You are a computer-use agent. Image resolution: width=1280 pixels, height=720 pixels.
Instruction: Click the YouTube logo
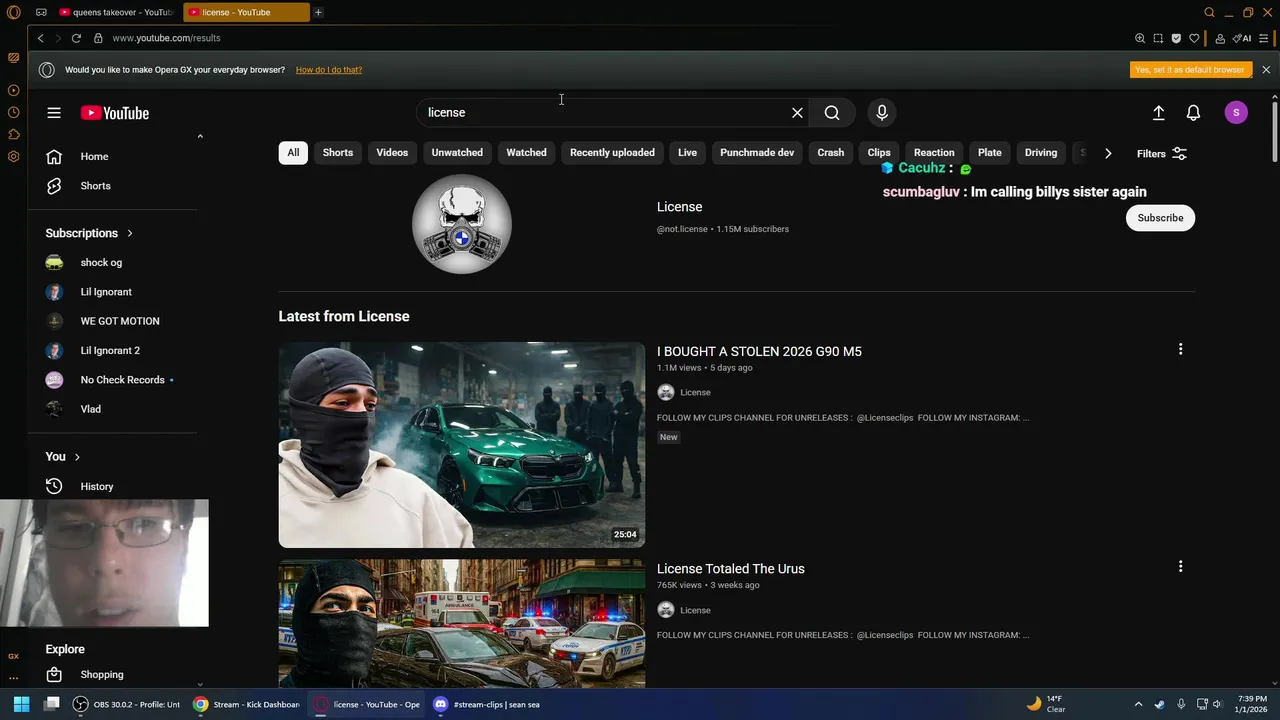(x=115, y=113)
